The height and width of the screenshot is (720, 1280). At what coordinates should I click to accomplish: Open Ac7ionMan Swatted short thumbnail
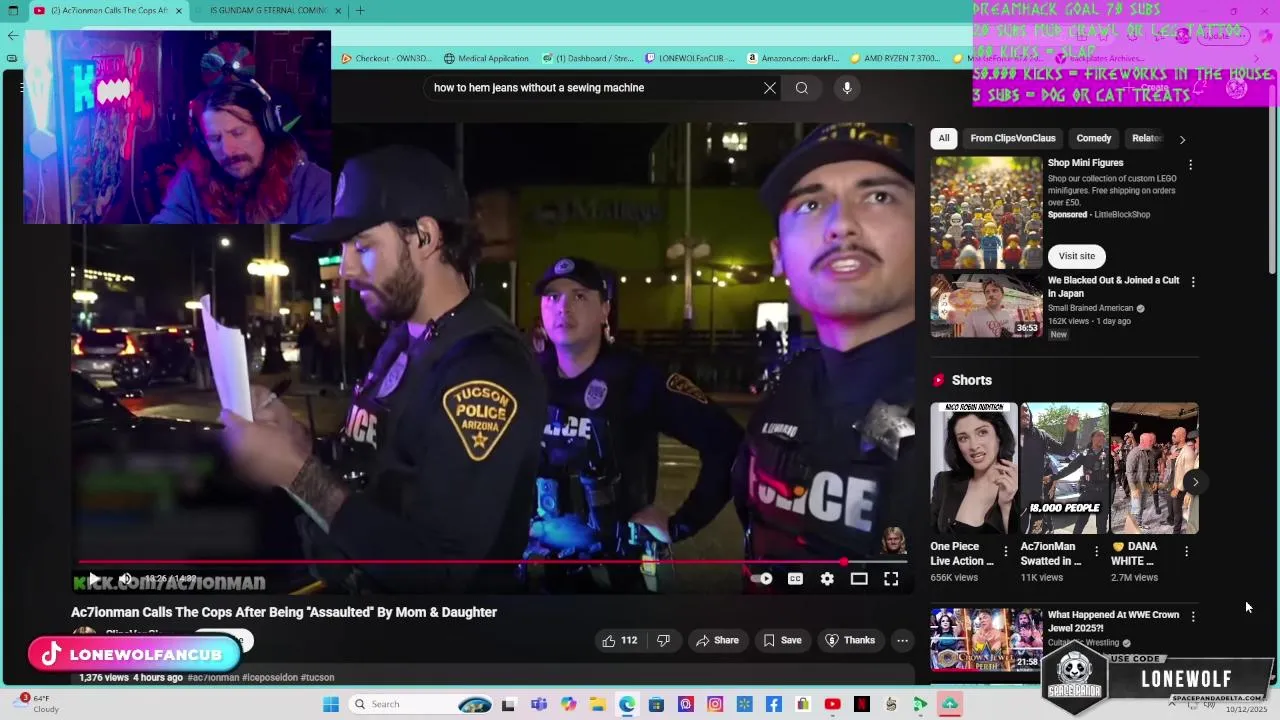coord(1064,468)
